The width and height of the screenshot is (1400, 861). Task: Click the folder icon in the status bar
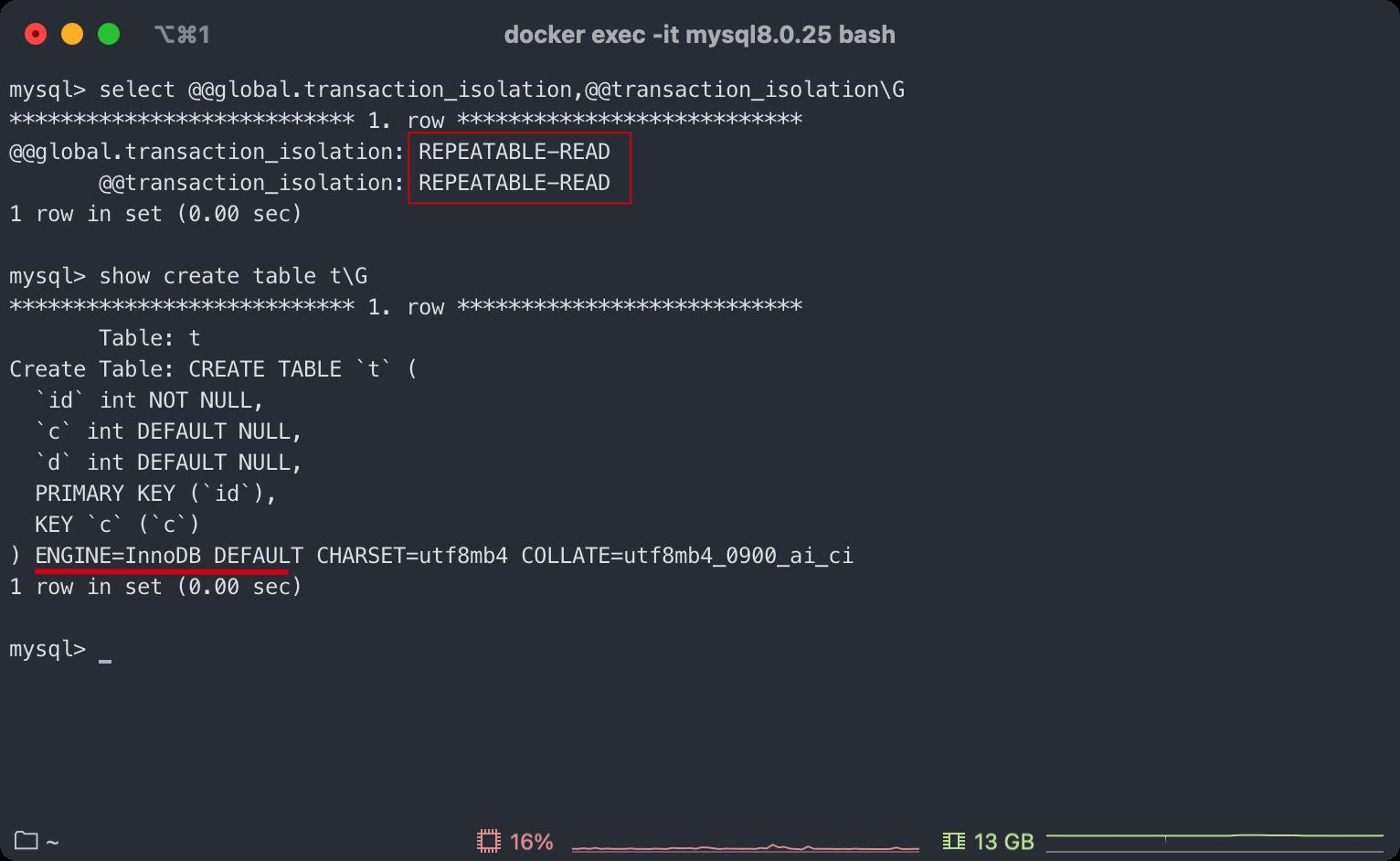25,840
